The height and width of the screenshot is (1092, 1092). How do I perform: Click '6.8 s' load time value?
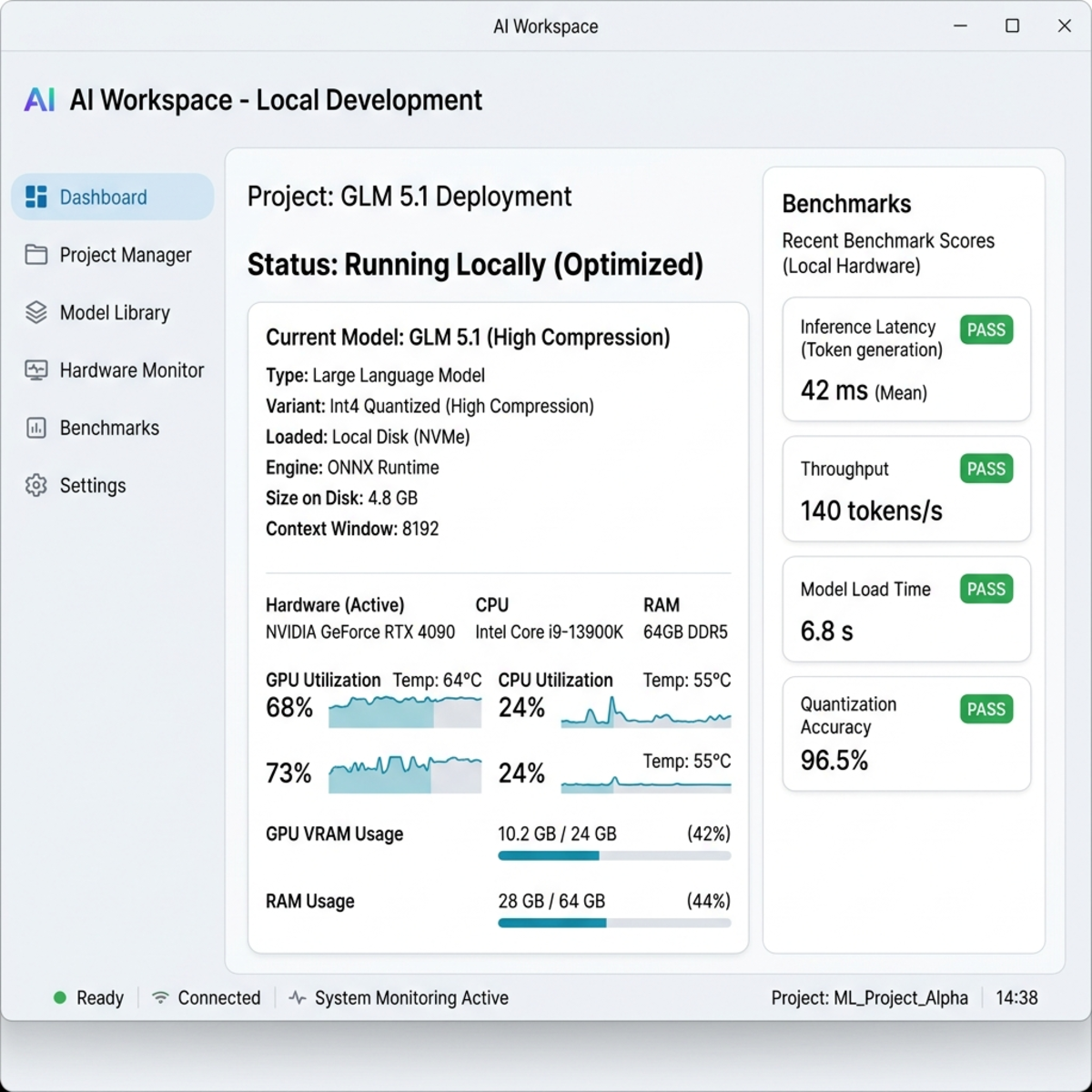827,631
